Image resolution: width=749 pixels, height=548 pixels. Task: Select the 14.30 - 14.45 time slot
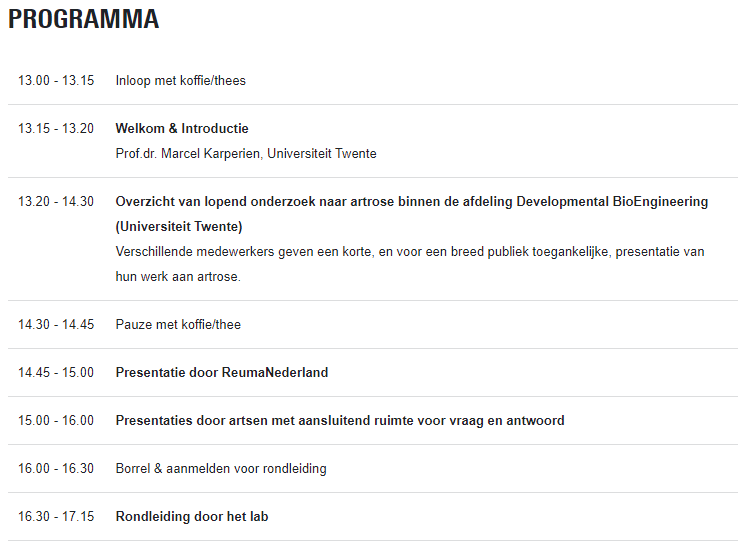pyautogui.click(x=56, y=324)
